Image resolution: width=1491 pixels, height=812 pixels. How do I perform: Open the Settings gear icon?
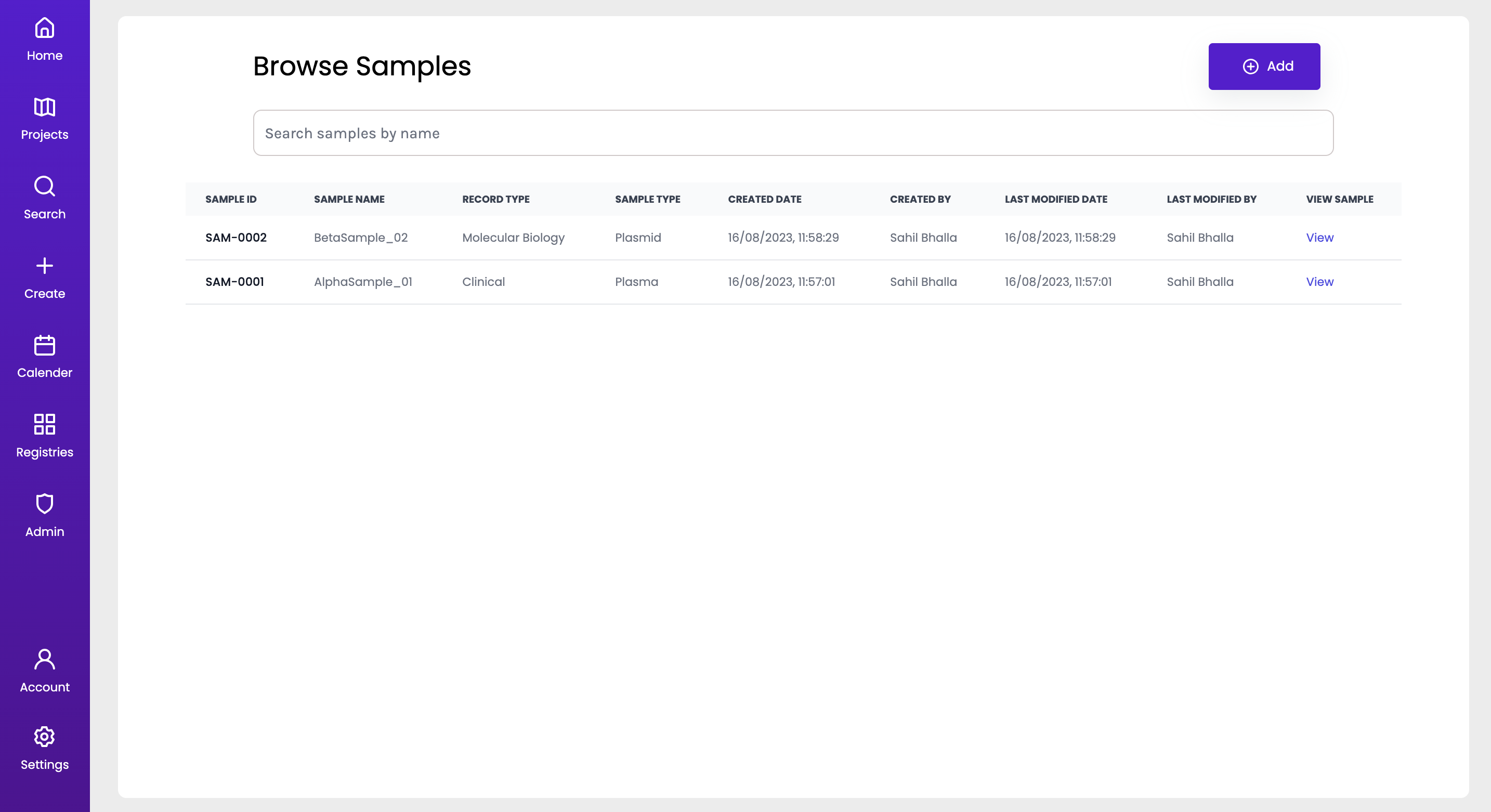click(45, 737)
